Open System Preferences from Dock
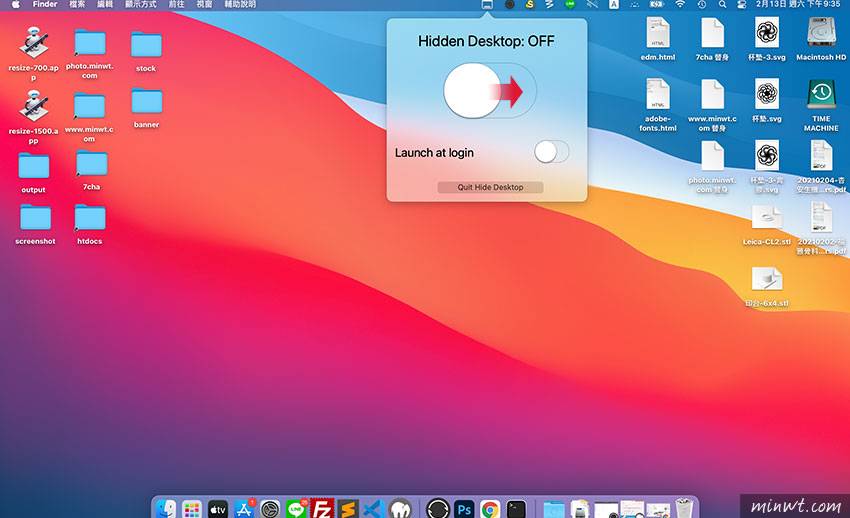This screenshot has width=850, height=518. click(x=270, y=509)
